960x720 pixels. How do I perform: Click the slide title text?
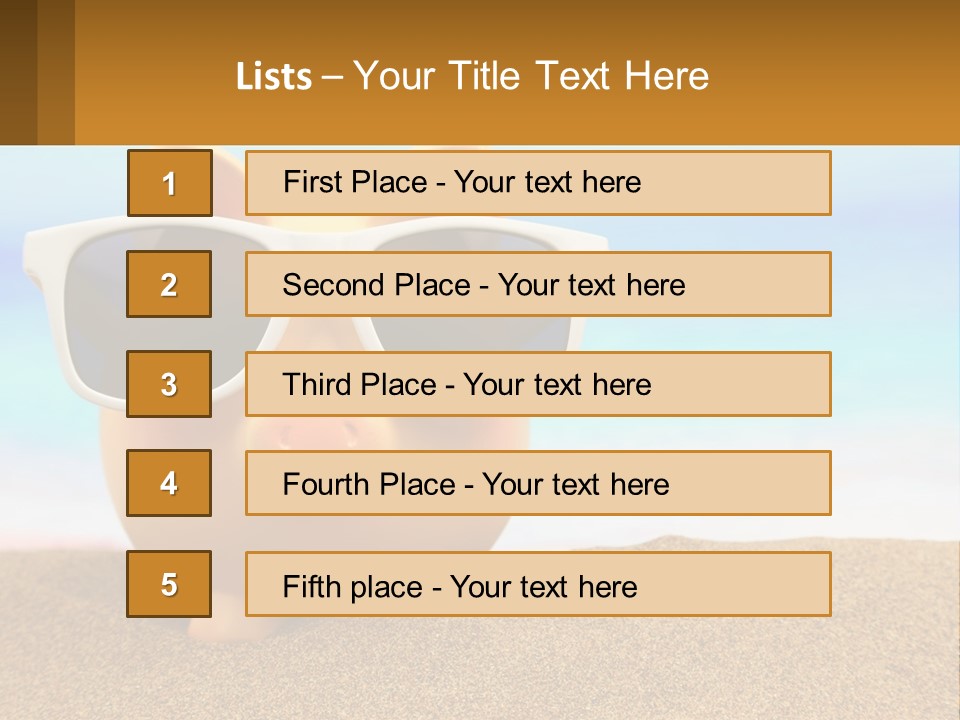pos(472,76)
